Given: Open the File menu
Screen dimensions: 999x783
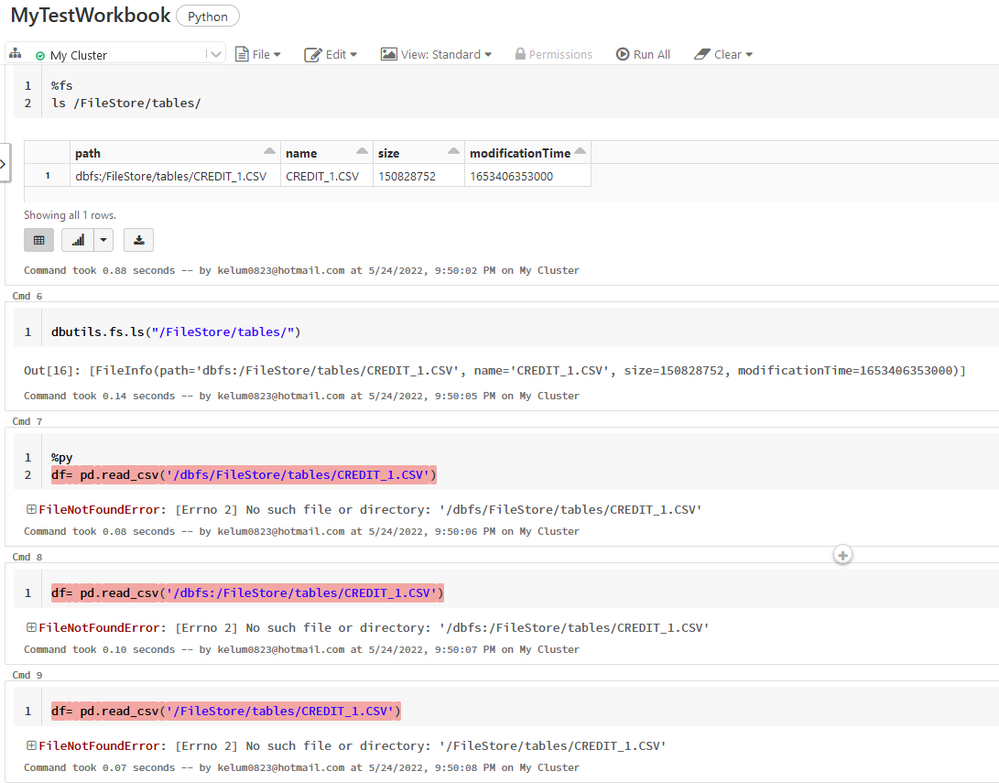Looking at the screenshot, I should tap(258, 54).
